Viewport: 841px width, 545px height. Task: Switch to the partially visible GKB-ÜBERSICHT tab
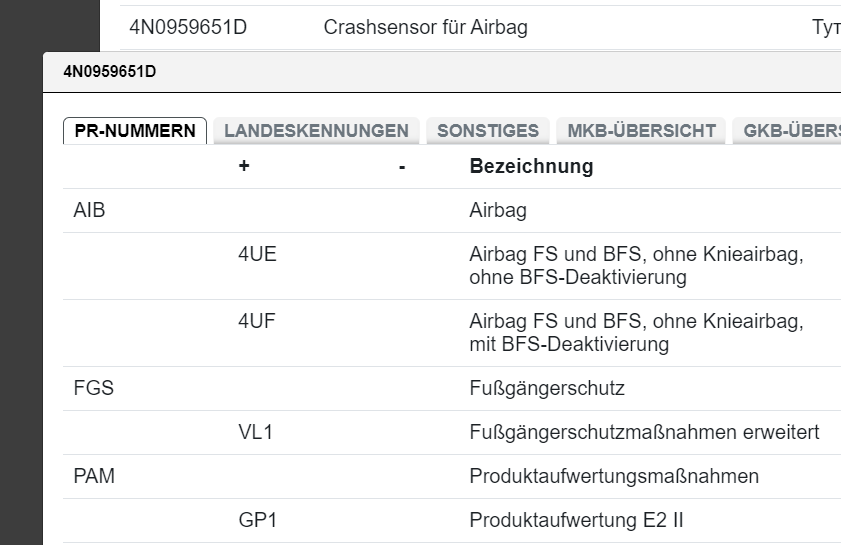tap(785, 131)
